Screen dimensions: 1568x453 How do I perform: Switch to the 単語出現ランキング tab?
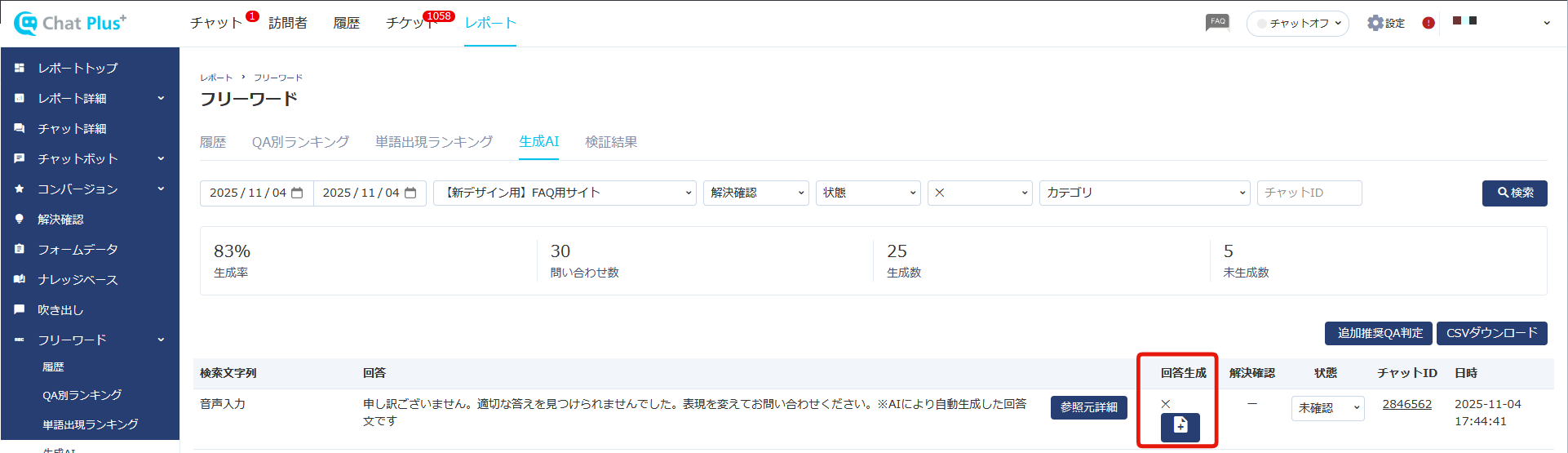pos(433,142)
